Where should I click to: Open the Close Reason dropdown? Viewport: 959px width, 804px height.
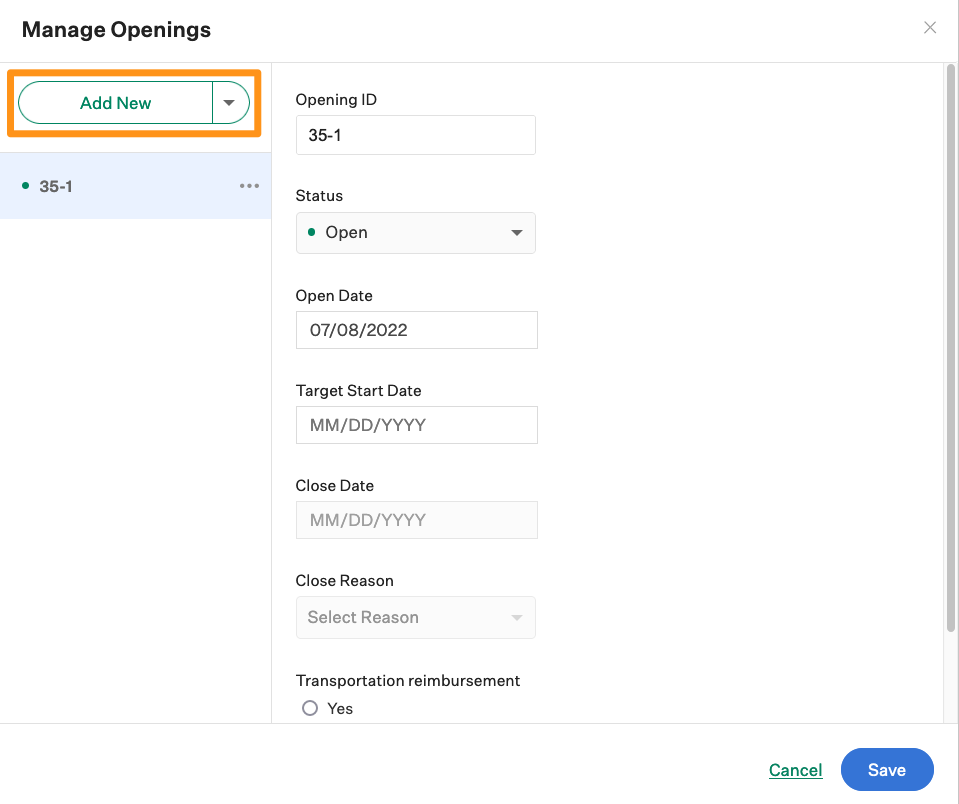pos(416,617)
